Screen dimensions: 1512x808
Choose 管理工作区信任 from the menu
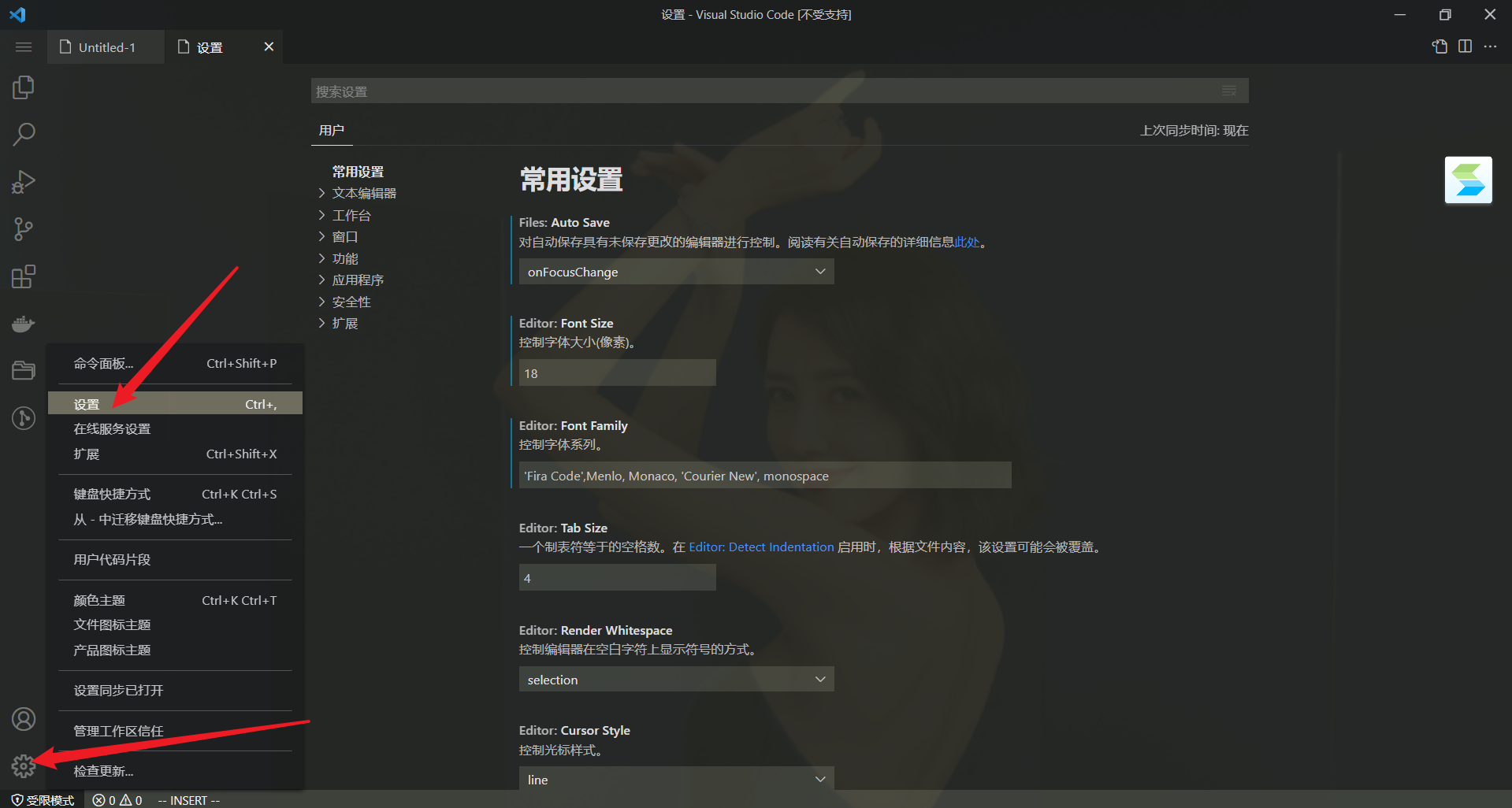click(175, 731)
